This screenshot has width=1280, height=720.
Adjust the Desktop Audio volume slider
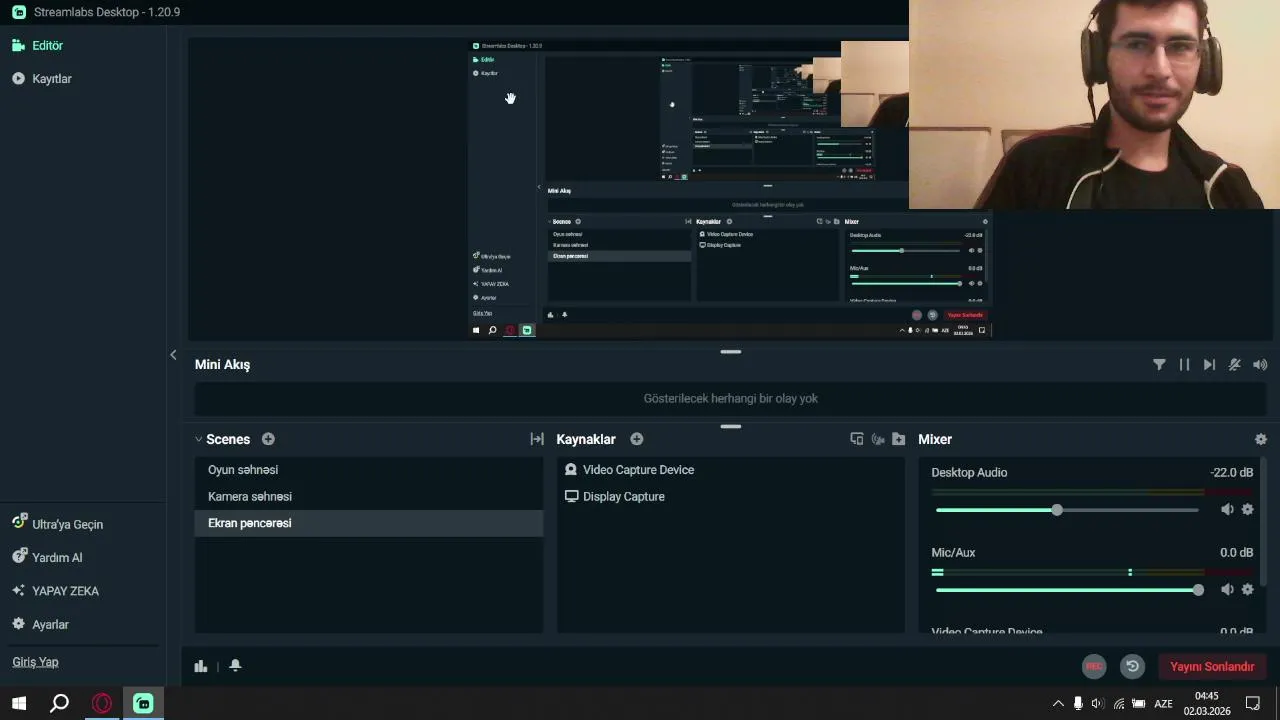click(1067, 510)
